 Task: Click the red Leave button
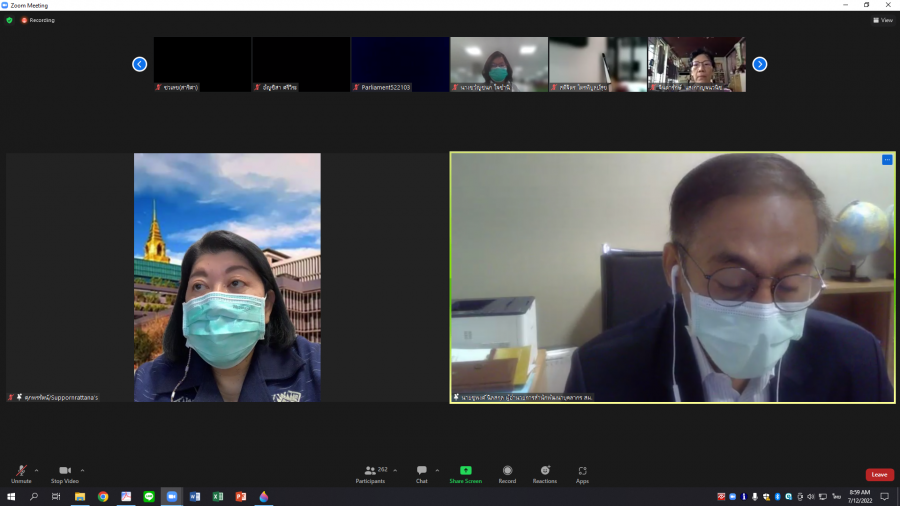(879, 474)
